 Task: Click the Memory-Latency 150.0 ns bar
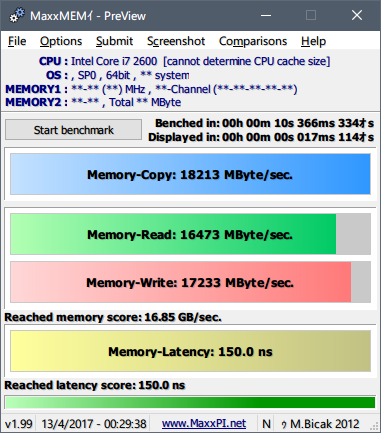click(190, 351)
